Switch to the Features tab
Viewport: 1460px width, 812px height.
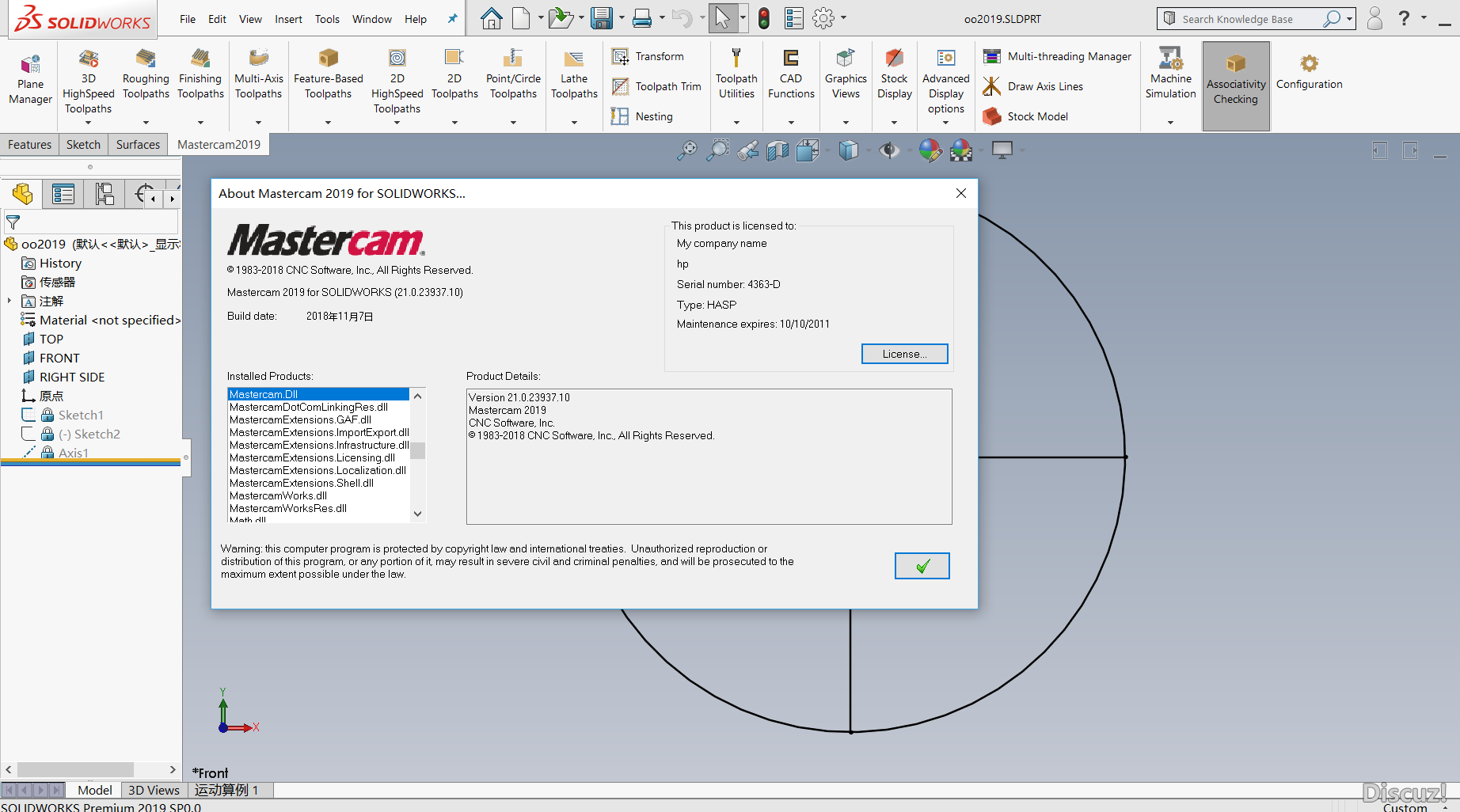[29, 145]
